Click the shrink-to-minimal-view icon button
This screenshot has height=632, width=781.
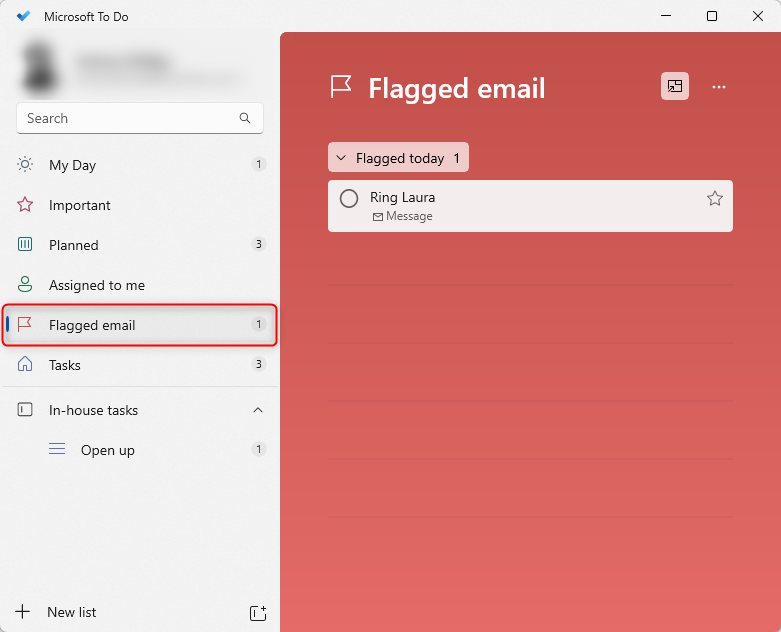tap(675, 86)
